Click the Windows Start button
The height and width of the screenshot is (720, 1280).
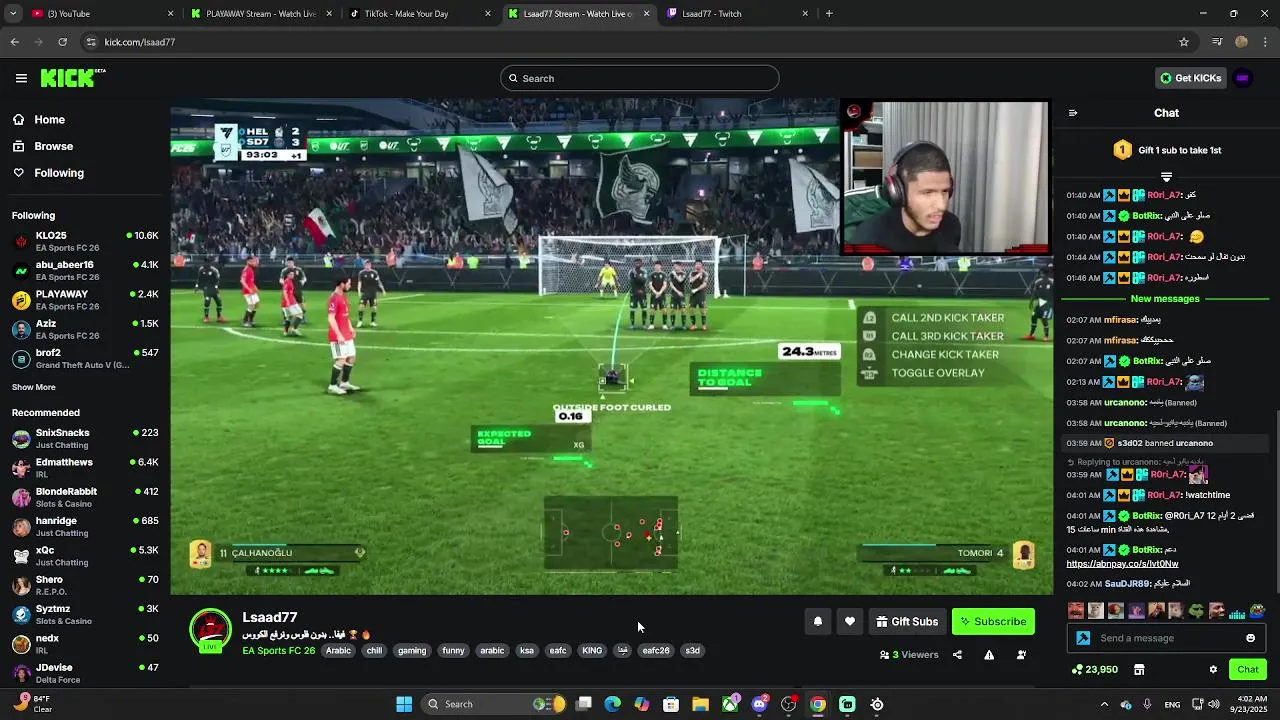(404, 704)
